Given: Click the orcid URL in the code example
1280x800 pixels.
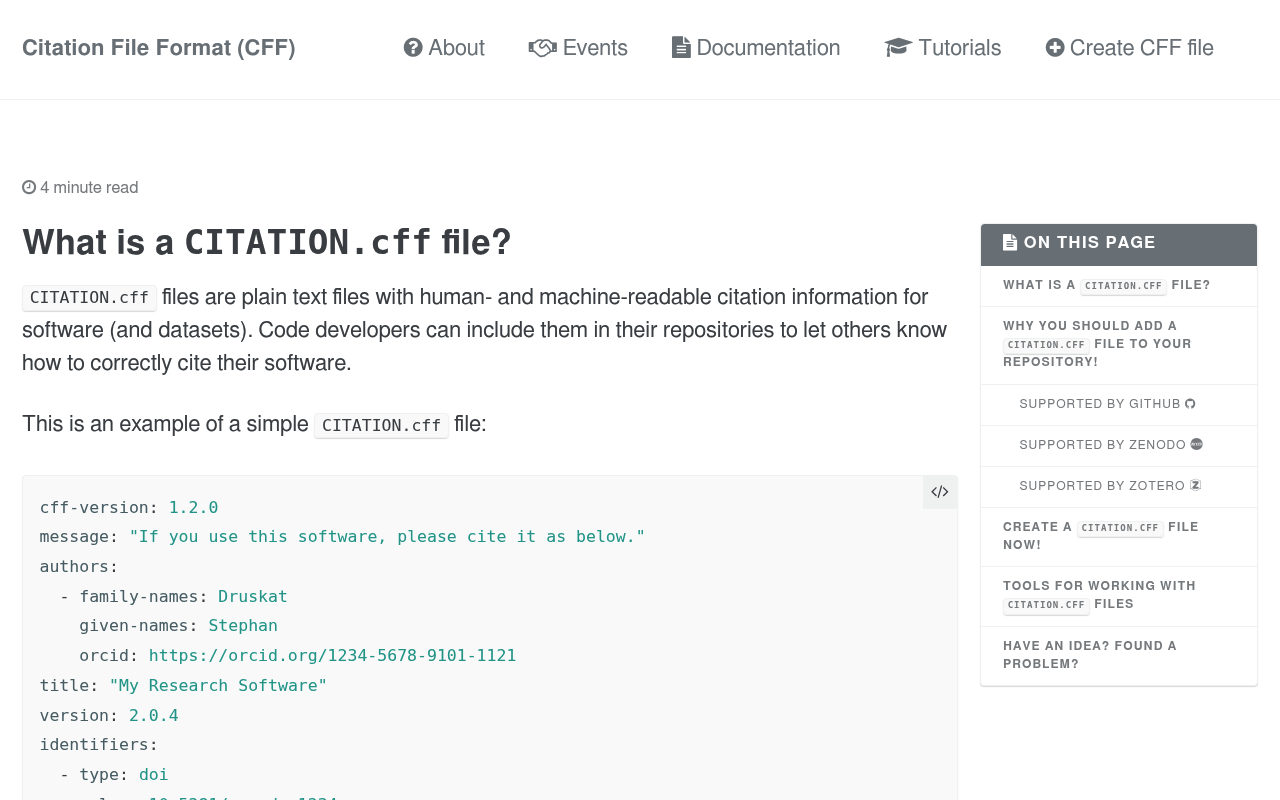Looking at the screenshot, I should (332, 656).
